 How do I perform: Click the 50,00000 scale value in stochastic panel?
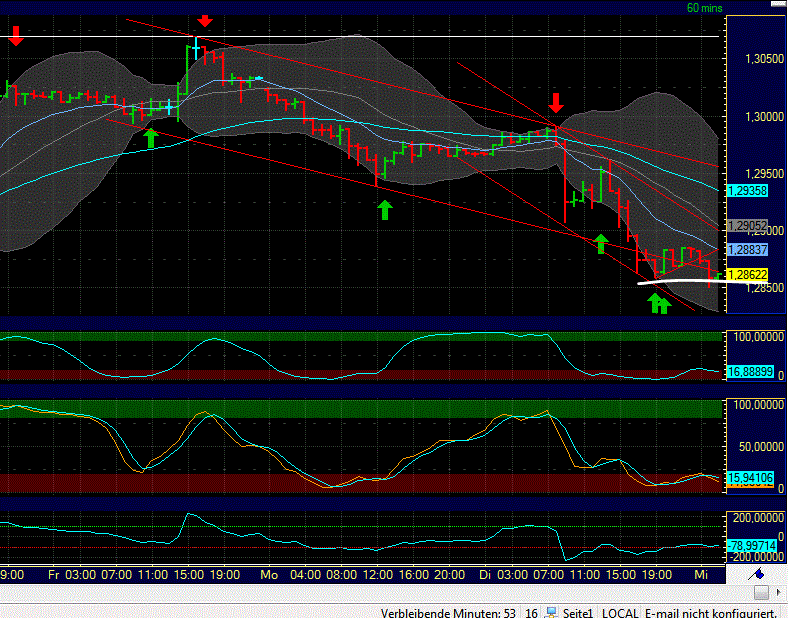761,447
